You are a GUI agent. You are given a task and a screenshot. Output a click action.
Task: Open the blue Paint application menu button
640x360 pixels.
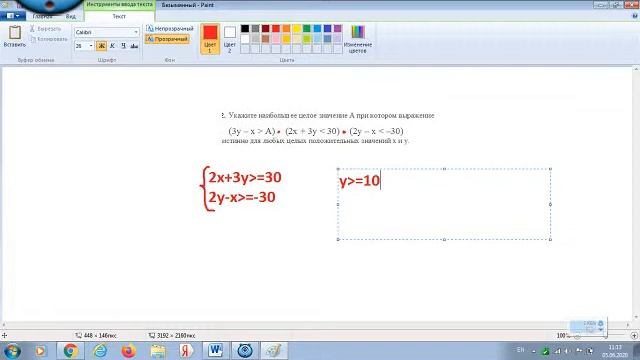point(13,16)
